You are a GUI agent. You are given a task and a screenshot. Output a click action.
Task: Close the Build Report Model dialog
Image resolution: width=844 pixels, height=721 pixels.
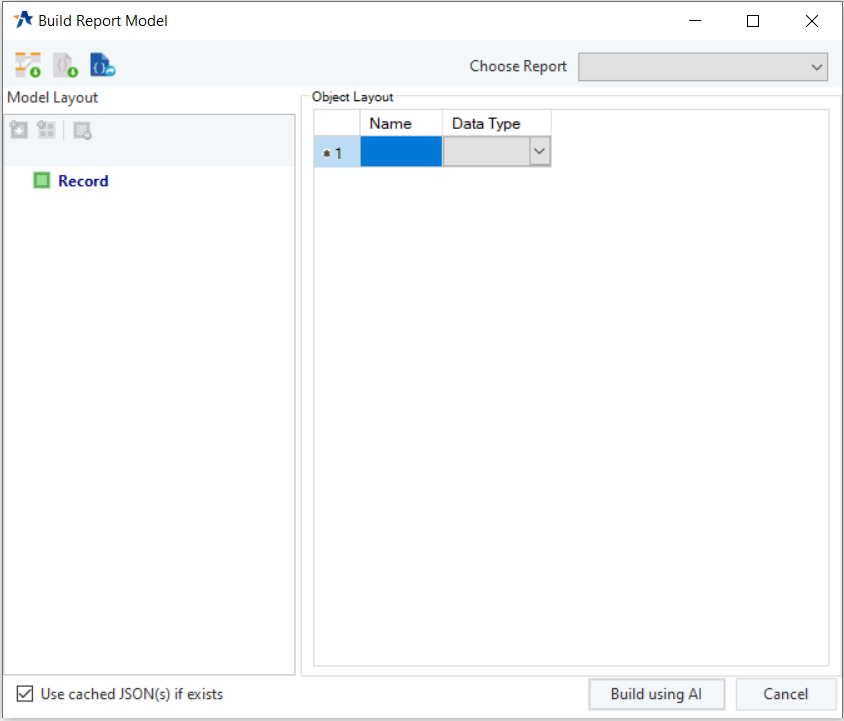click(x=811, y=21)
